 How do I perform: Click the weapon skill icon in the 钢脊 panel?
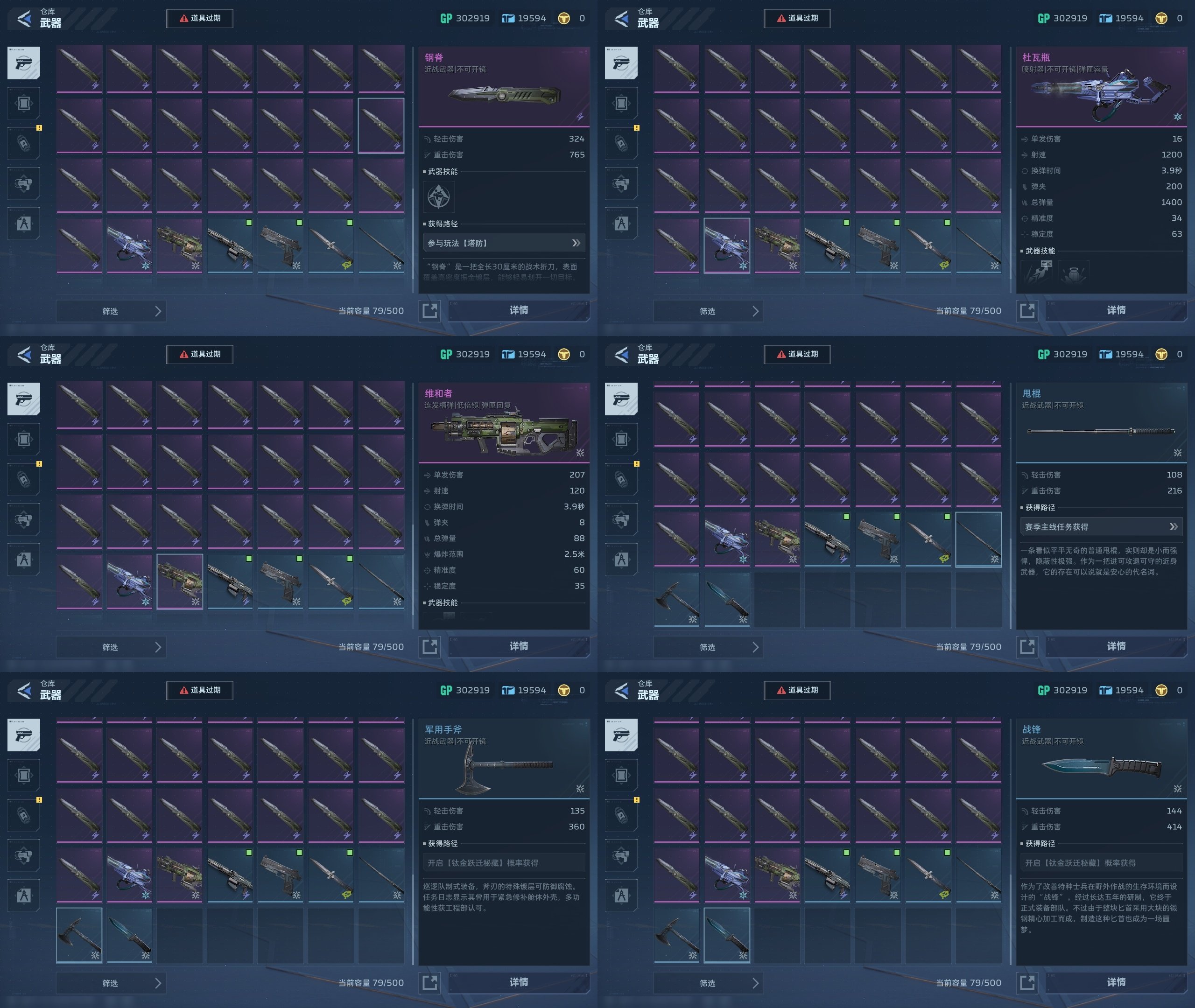click(x=439, y=196)
